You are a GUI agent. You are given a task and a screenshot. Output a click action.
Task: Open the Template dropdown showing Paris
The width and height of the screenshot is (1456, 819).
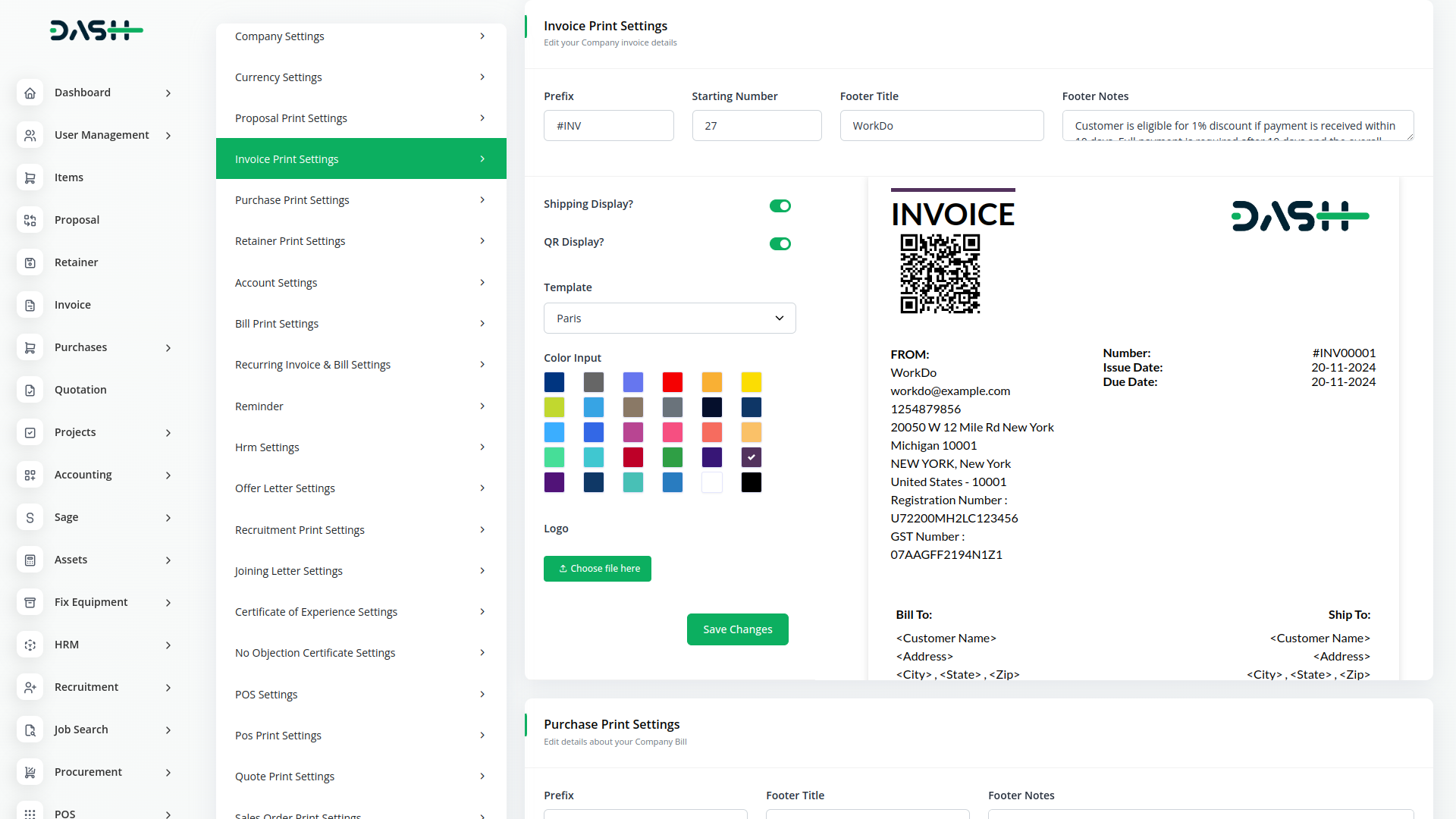click(670, 318)
